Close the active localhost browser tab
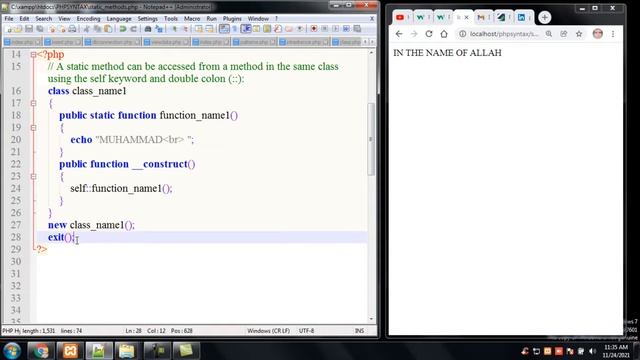The image size is (640, 360). pyautogui.click(x=466, y=18)
